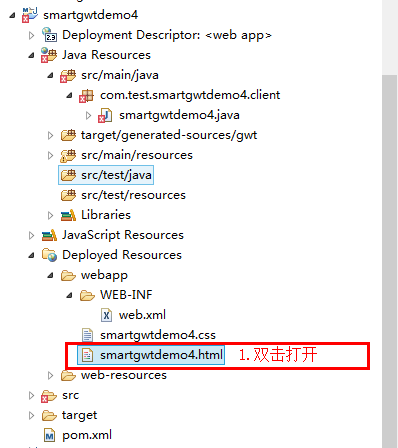This screenshot has height=448, width=398.
Task: Select the 'smartgwtdemo4.css' file label
Action: tap(158, 335)
